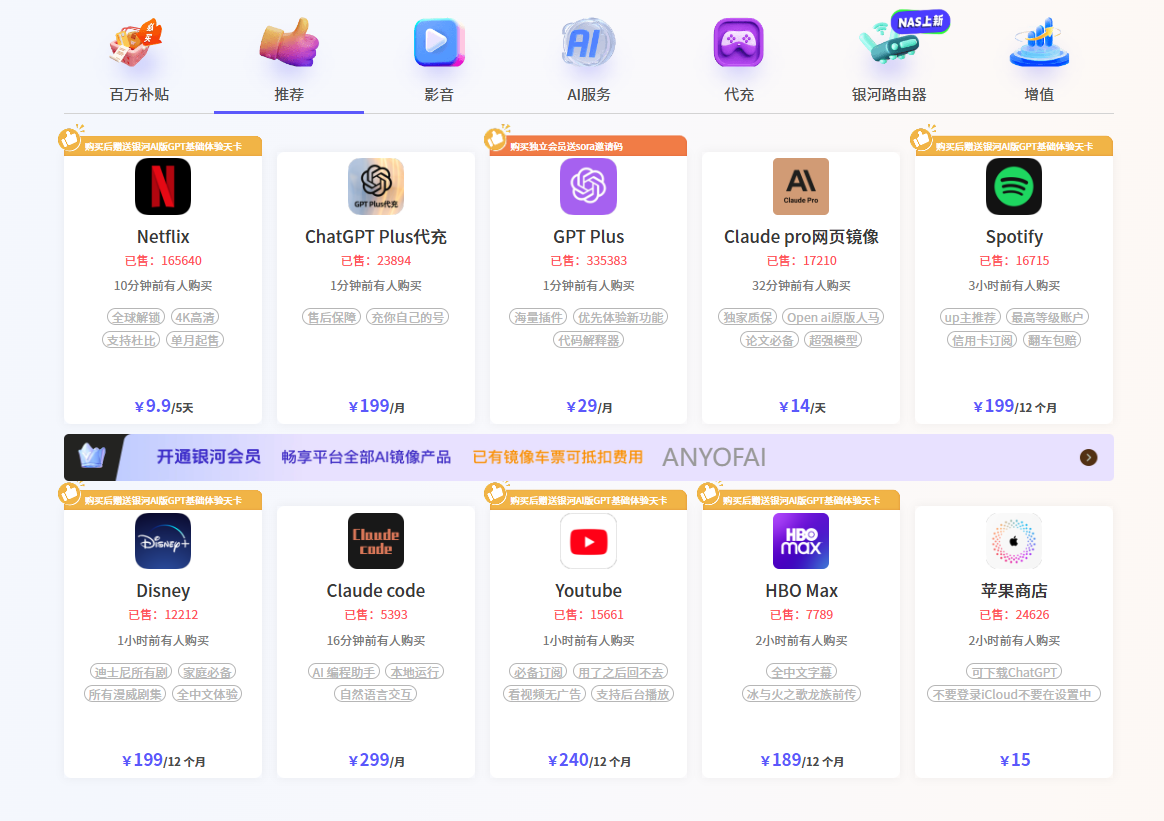The width and height of the screenshot is (1164, 821).
Task: Switch to the 推荐 tab label
Action: coord(289,94)
